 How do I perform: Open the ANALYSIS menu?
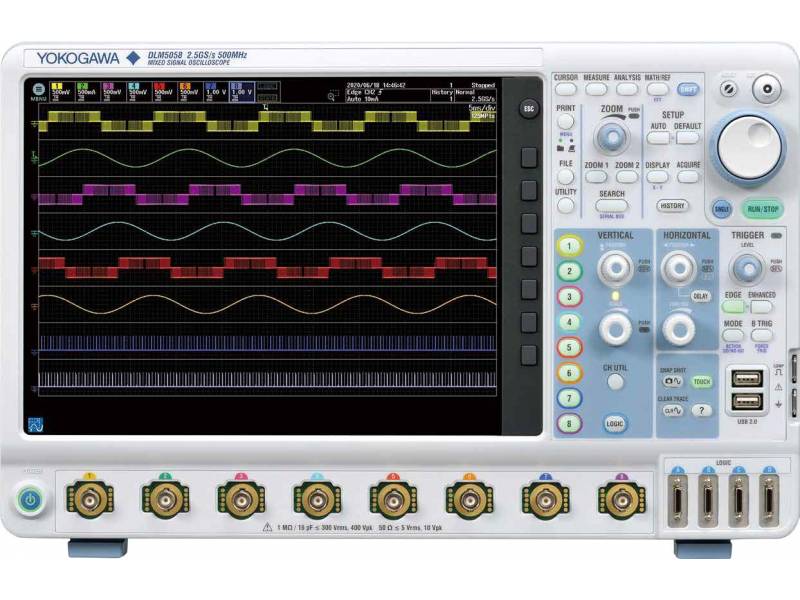tap(626, 89)
